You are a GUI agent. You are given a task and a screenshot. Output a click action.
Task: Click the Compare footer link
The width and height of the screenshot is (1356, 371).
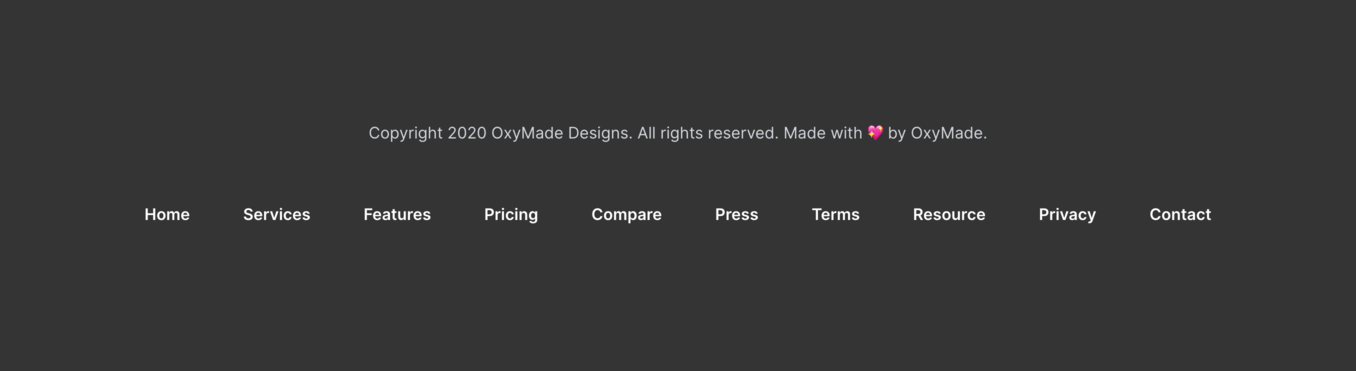626,214
